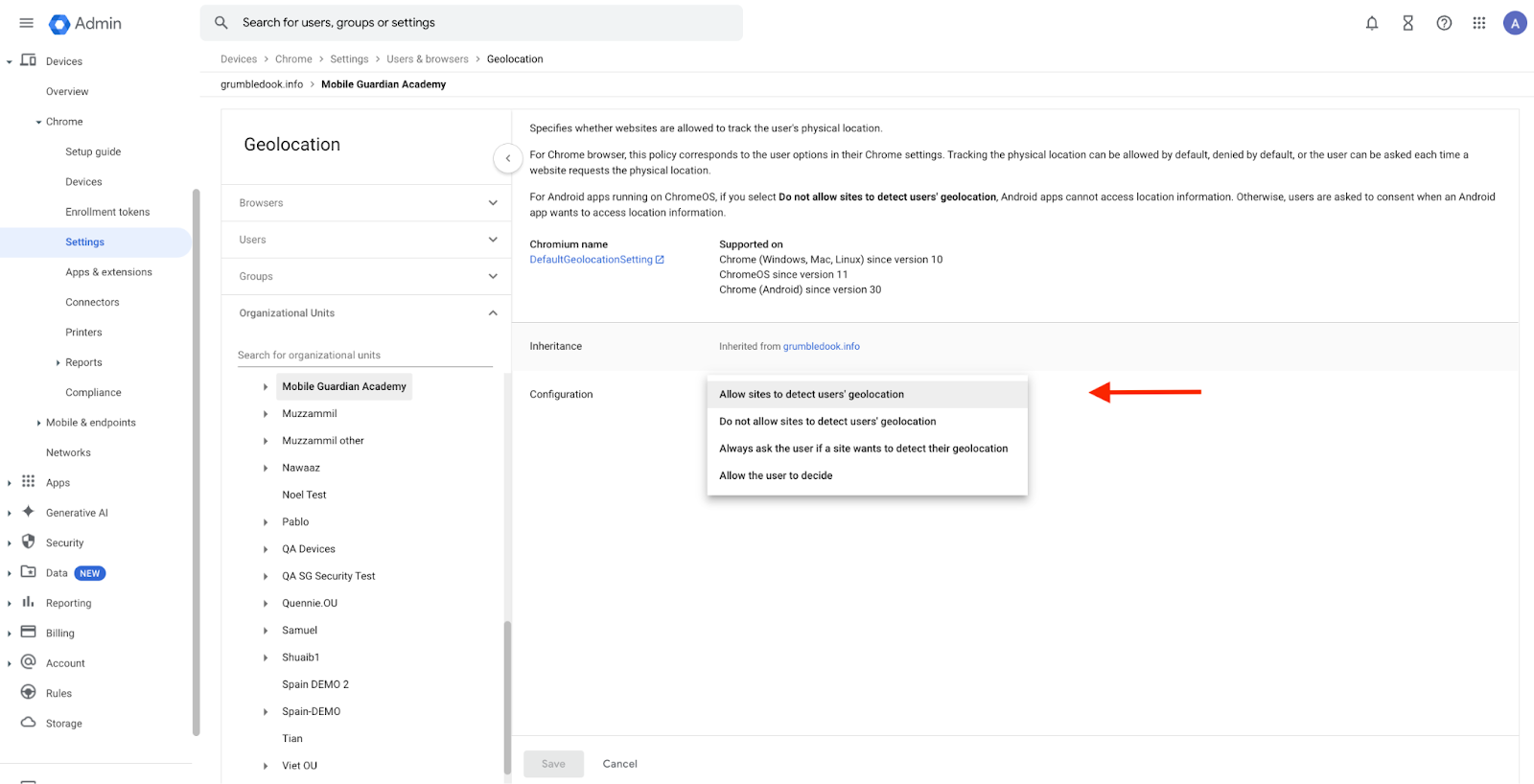This screenshot has width=1534, height=784.
Task: Open the account avatar A
Action: (x=1515, y=23)
